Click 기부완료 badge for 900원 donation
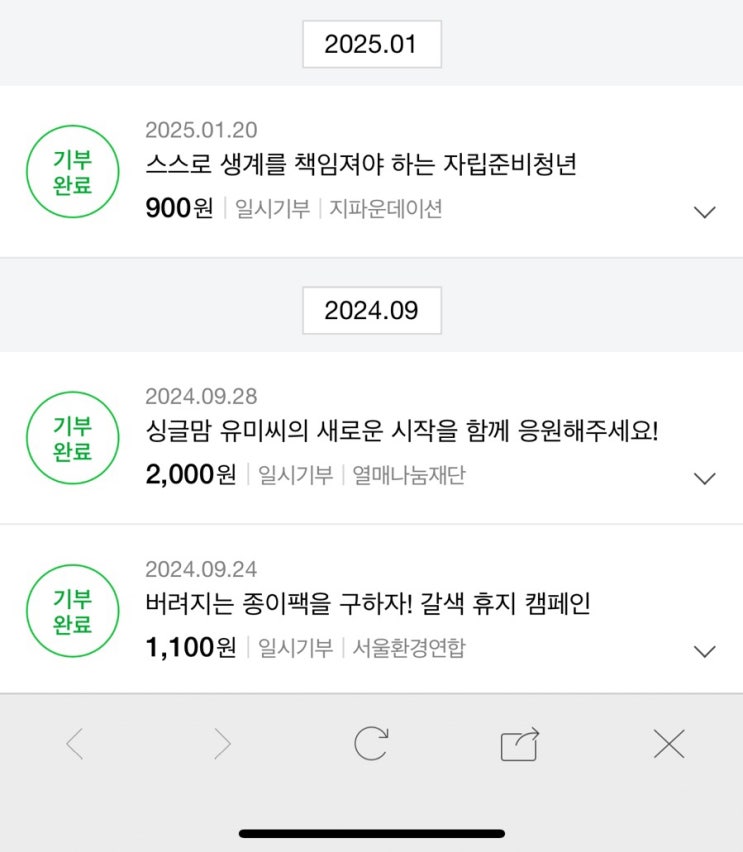This screenshot has width=743, height=852. (72, 172)
